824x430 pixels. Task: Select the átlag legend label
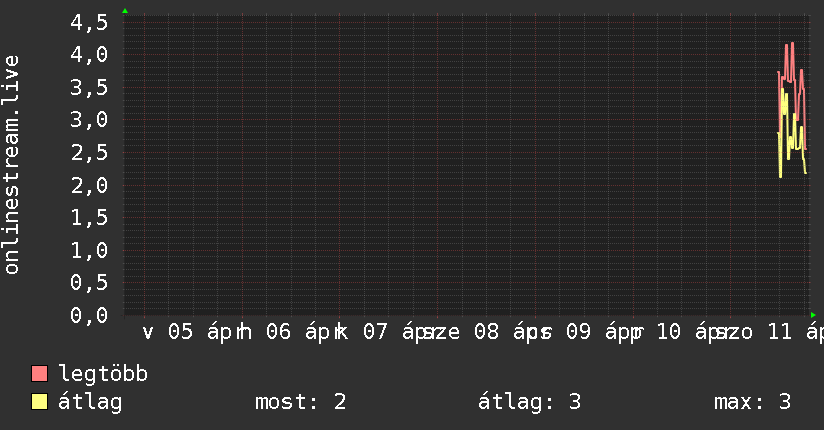click(90, 402)
